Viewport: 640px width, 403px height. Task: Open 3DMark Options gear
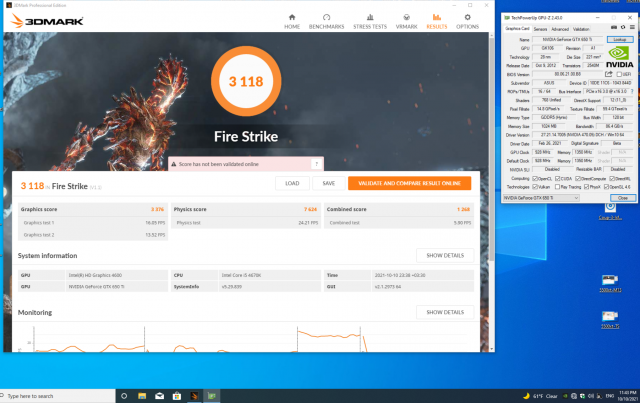(467, 21)
